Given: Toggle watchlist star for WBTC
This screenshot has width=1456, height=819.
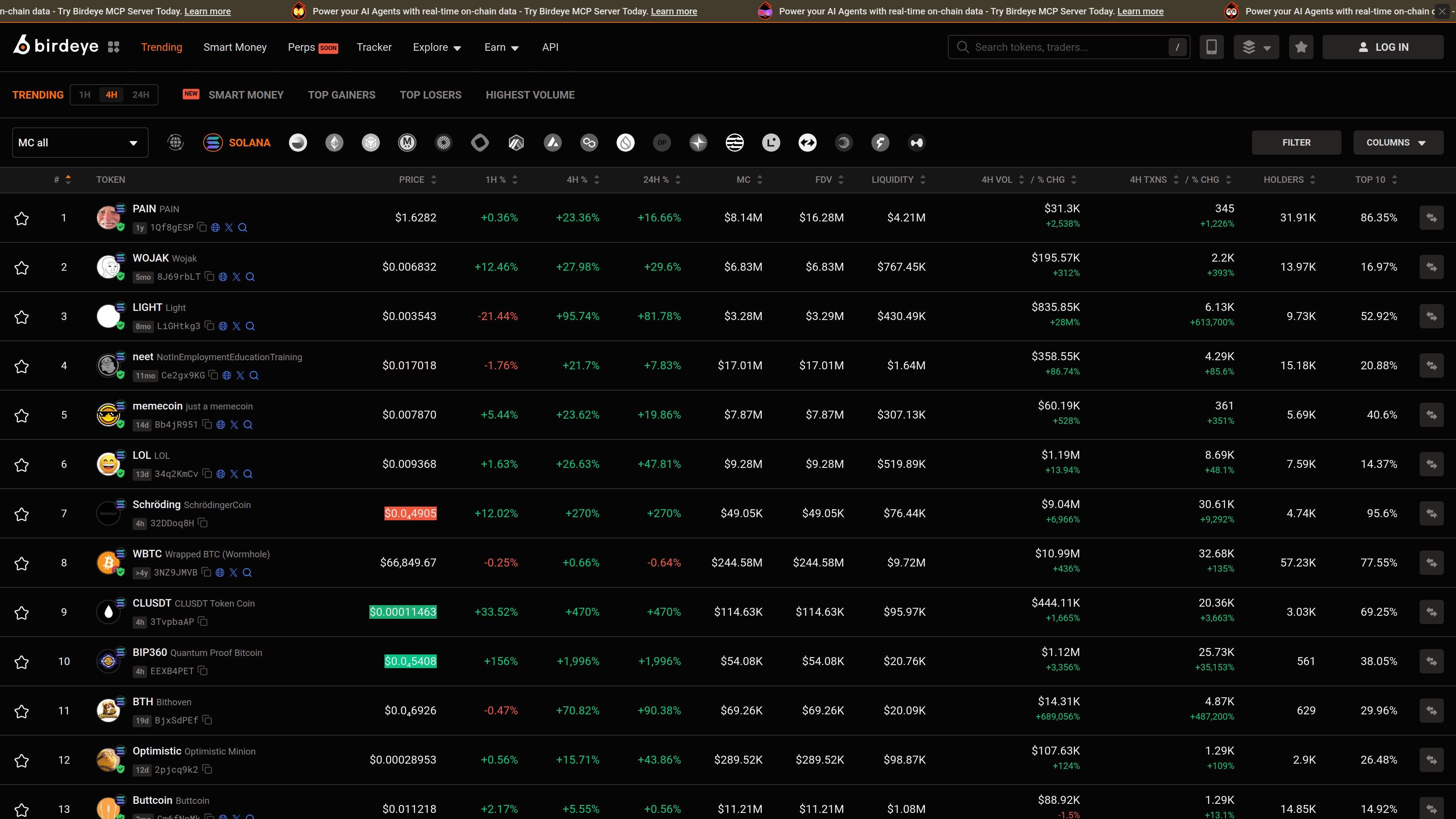Looking at the screenshot, I should click(x=22, y=563).
